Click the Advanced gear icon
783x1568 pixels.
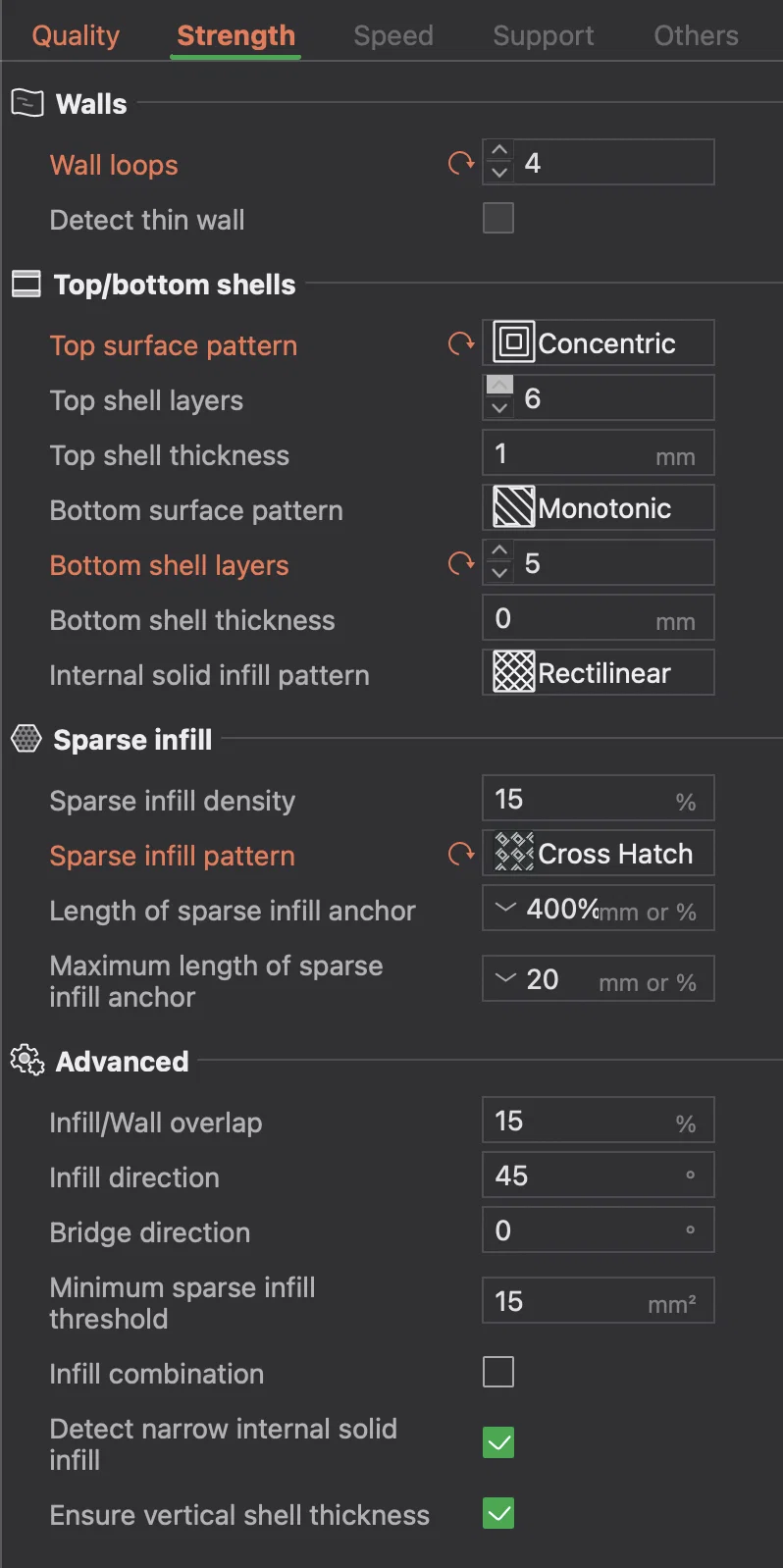pyautogui.click(x=27, y=1061)
